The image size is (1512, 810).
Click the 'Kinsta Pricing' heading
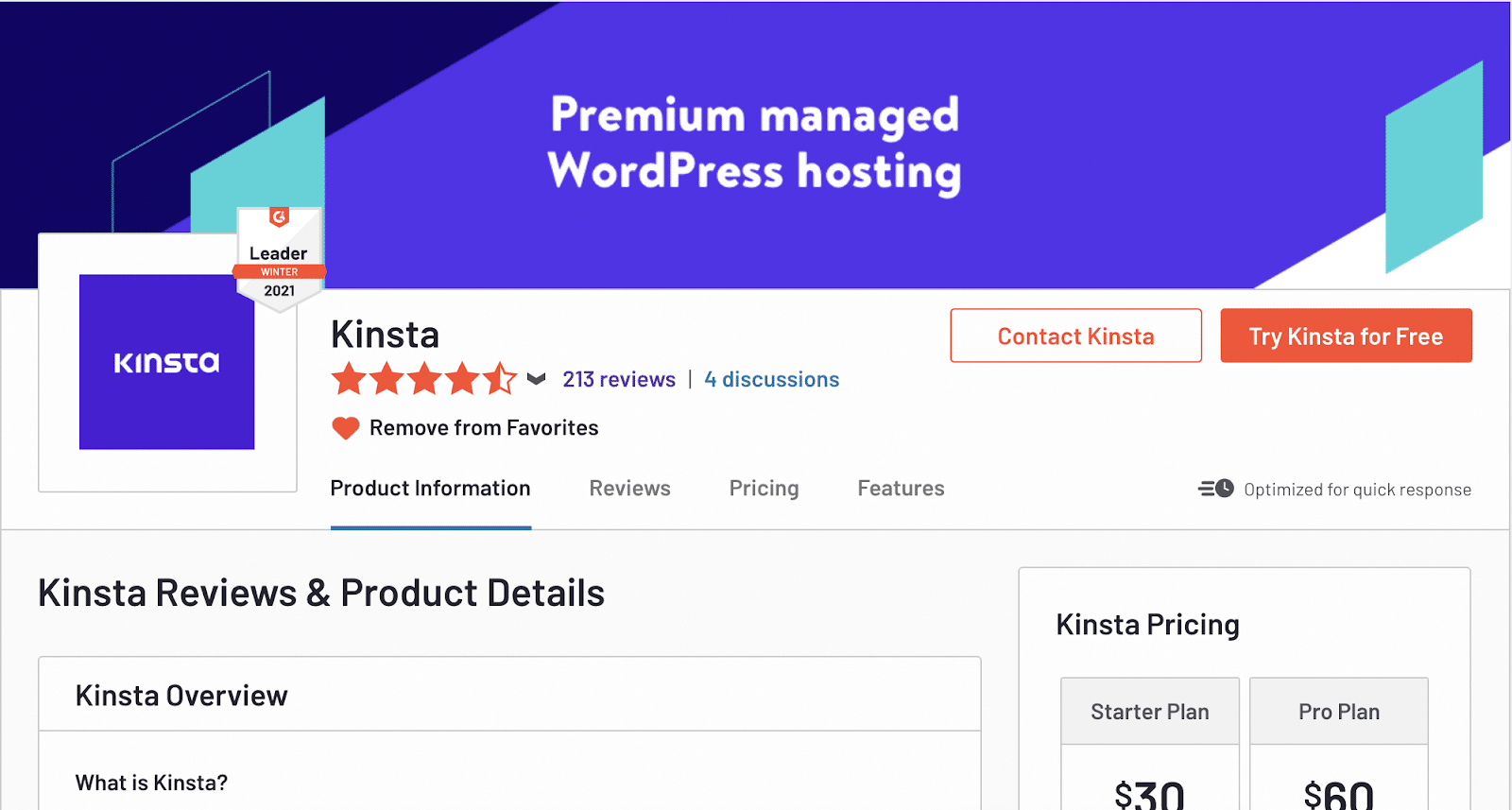coord(1148,625)
